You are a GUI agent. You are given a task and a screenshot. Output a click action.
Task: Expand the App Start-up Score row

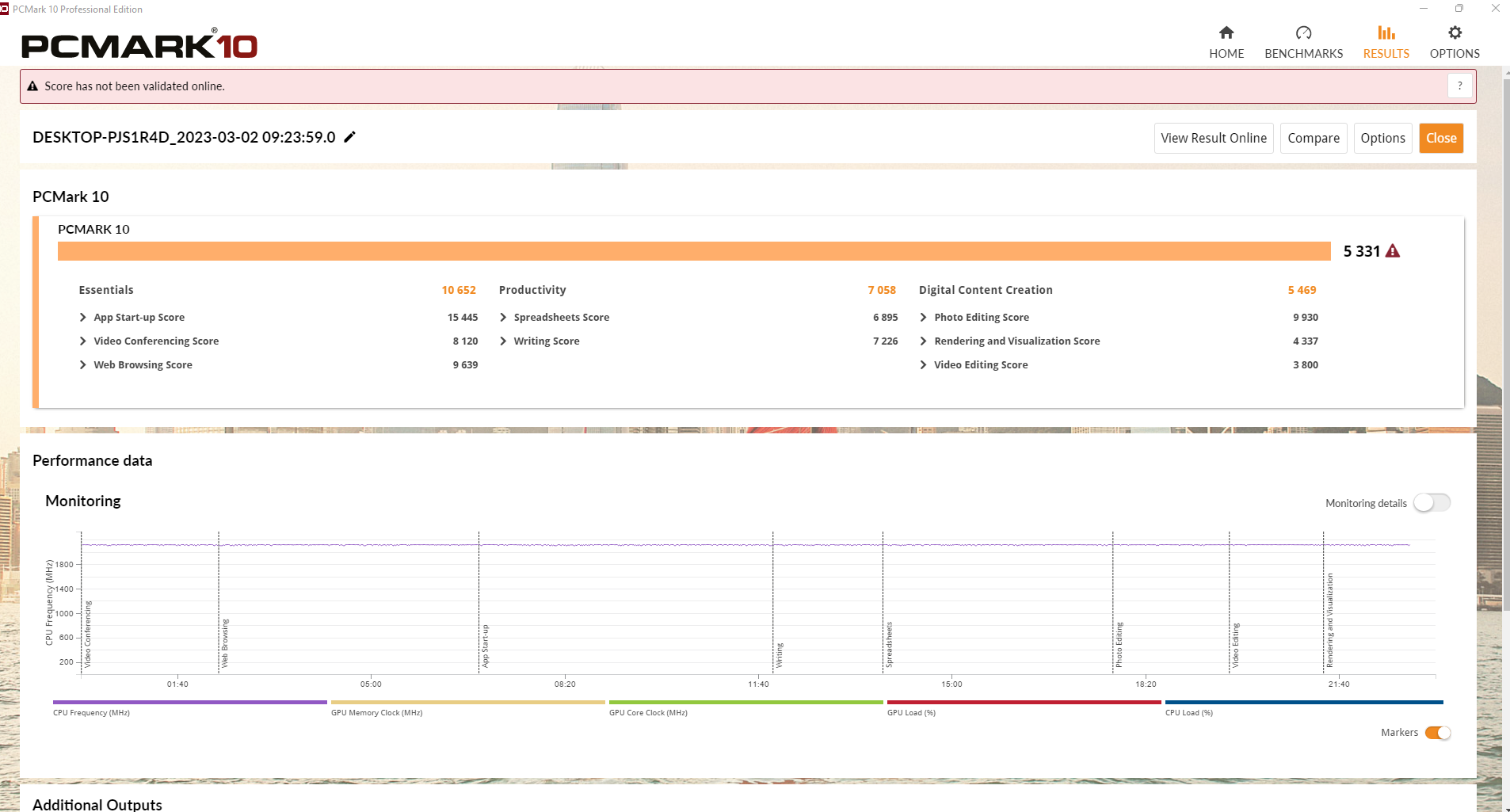click(x=83, y=317)
